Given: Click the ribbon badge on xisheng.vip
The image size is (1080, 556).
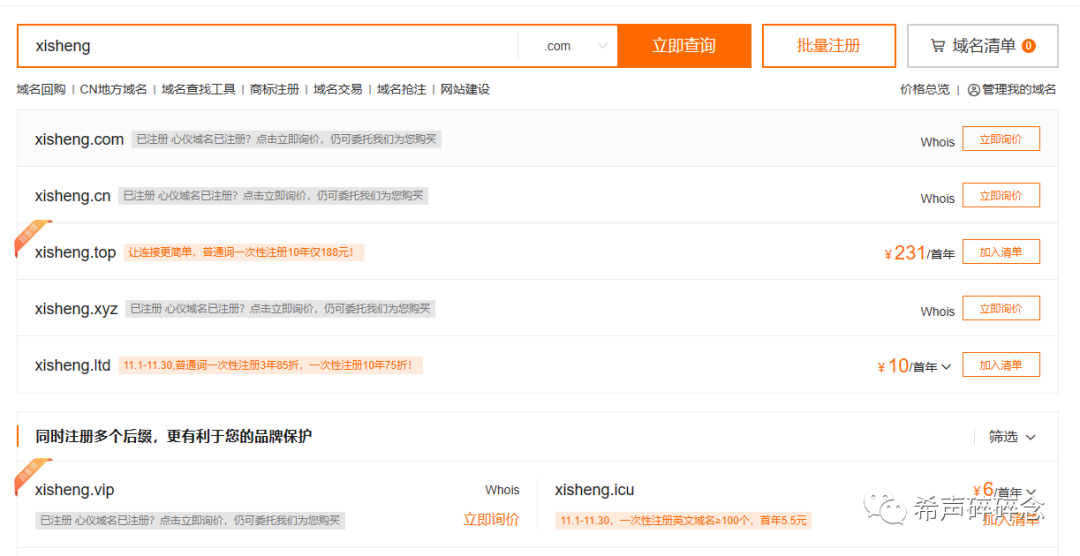Looking at the screenshot, I should tap(32, 474).
